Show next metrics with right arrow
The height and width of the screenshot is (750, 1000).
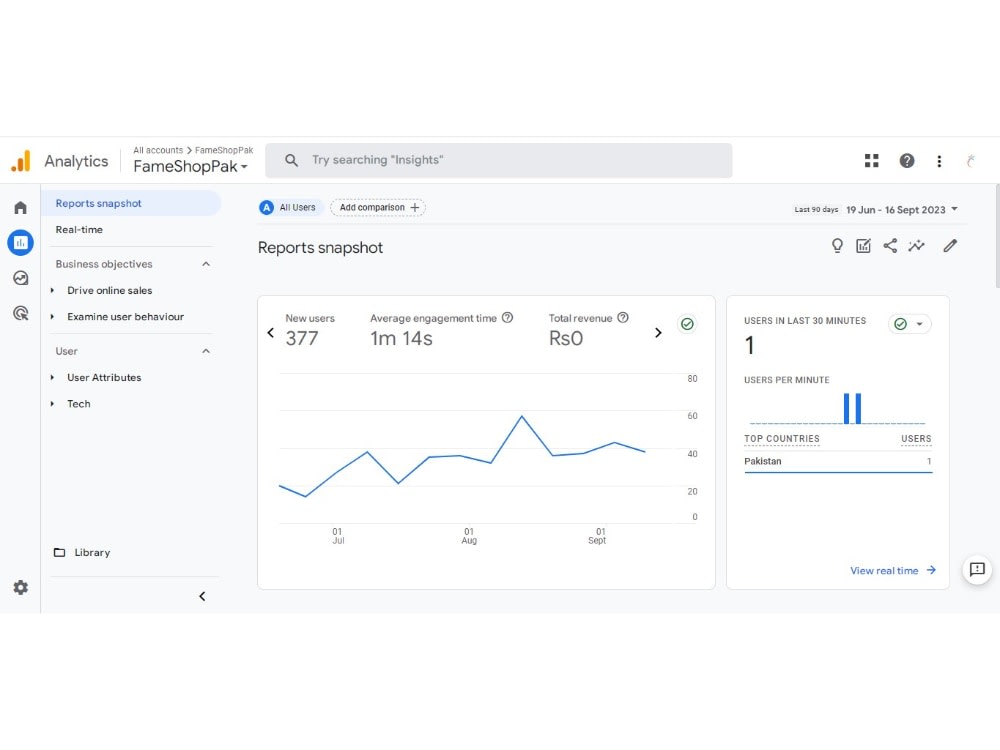tap(658, 332)
